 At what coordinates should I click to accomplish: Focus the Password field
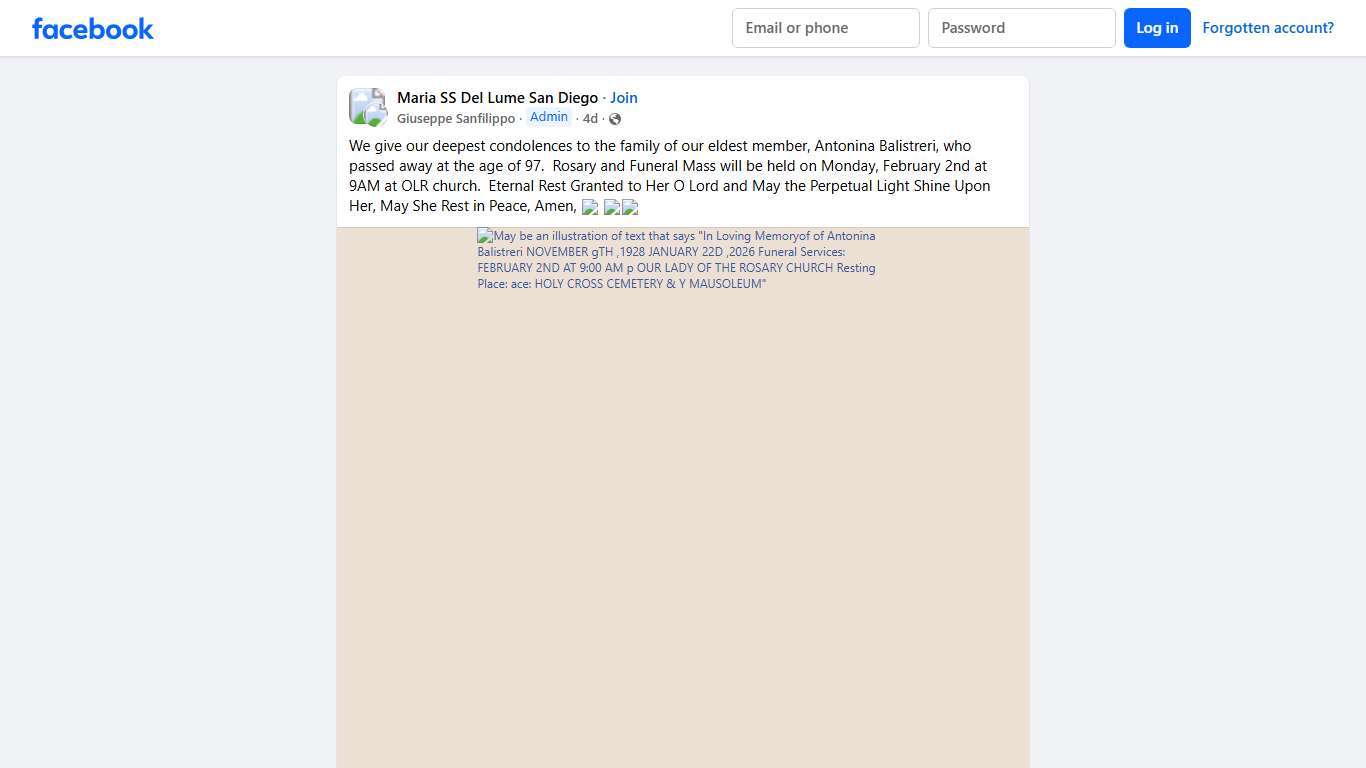[1021, 28]
